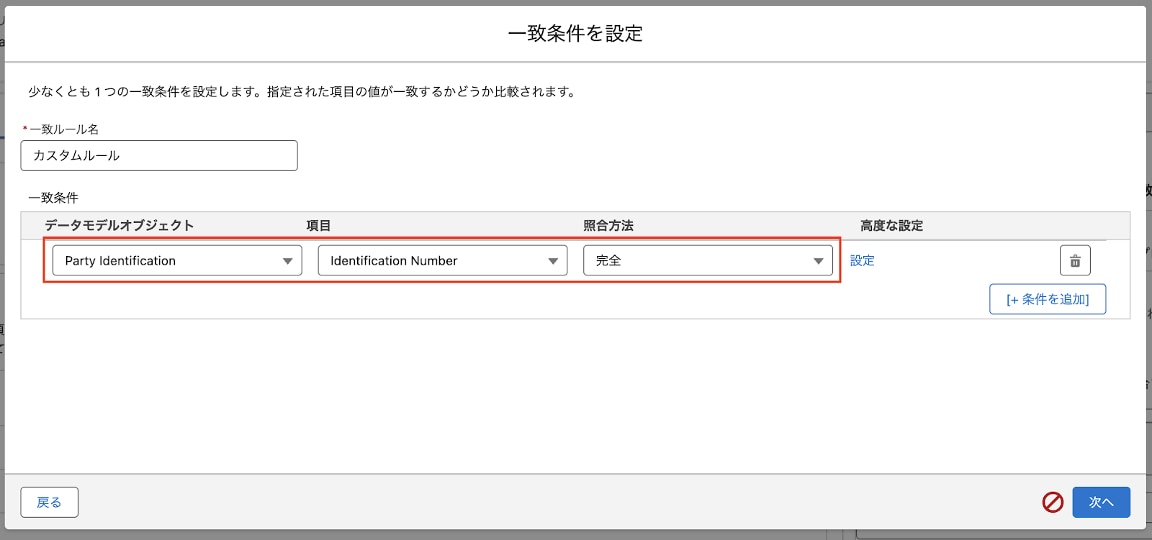
Task: Click the arrow on the 完全 dropdown
Action: coord(819,261)
